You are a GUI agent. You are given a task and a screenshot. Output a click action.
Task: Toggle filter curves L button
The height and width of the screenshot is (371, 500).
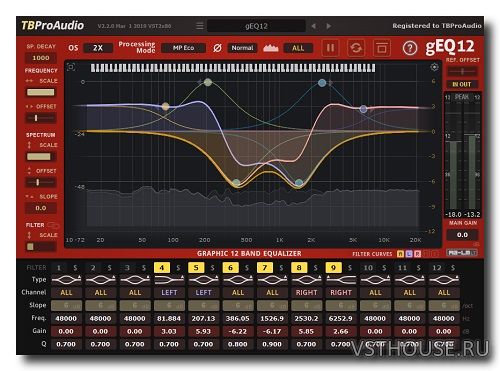[409, 254]
